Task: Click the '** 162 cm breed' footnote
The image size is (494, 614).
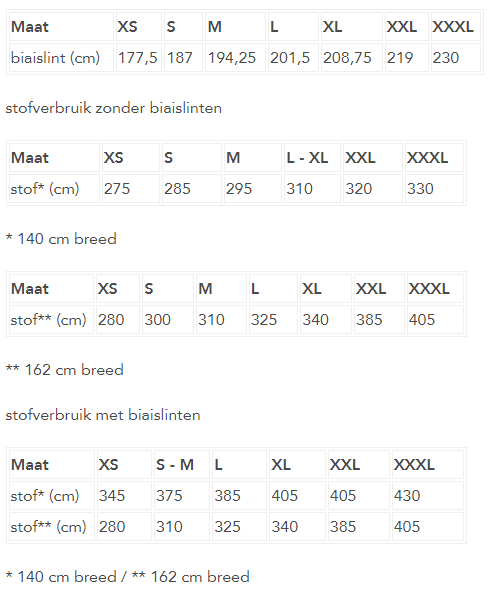Action: point(65,370)
